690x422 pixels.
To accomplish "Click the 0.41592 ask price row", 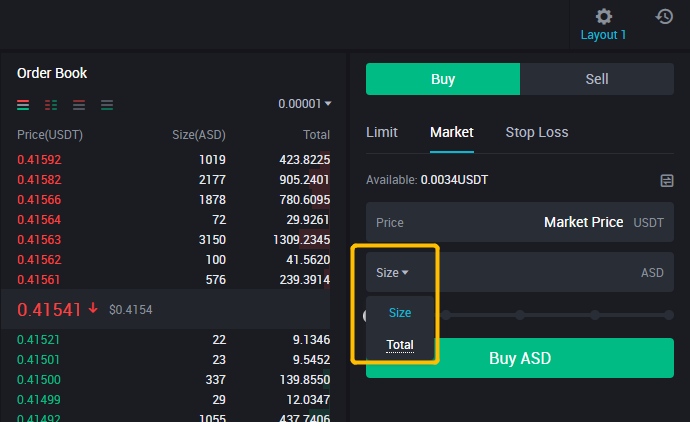I will click(39, 159).
